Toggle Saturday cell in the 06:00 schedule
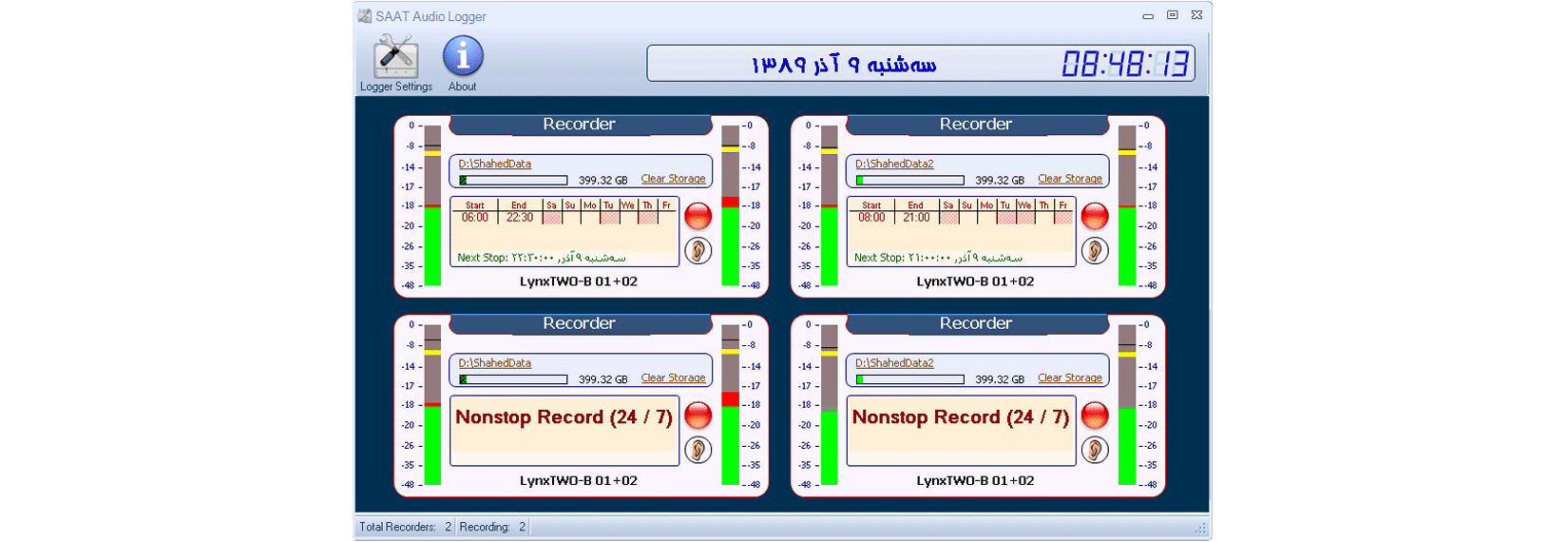 (551, 218)
